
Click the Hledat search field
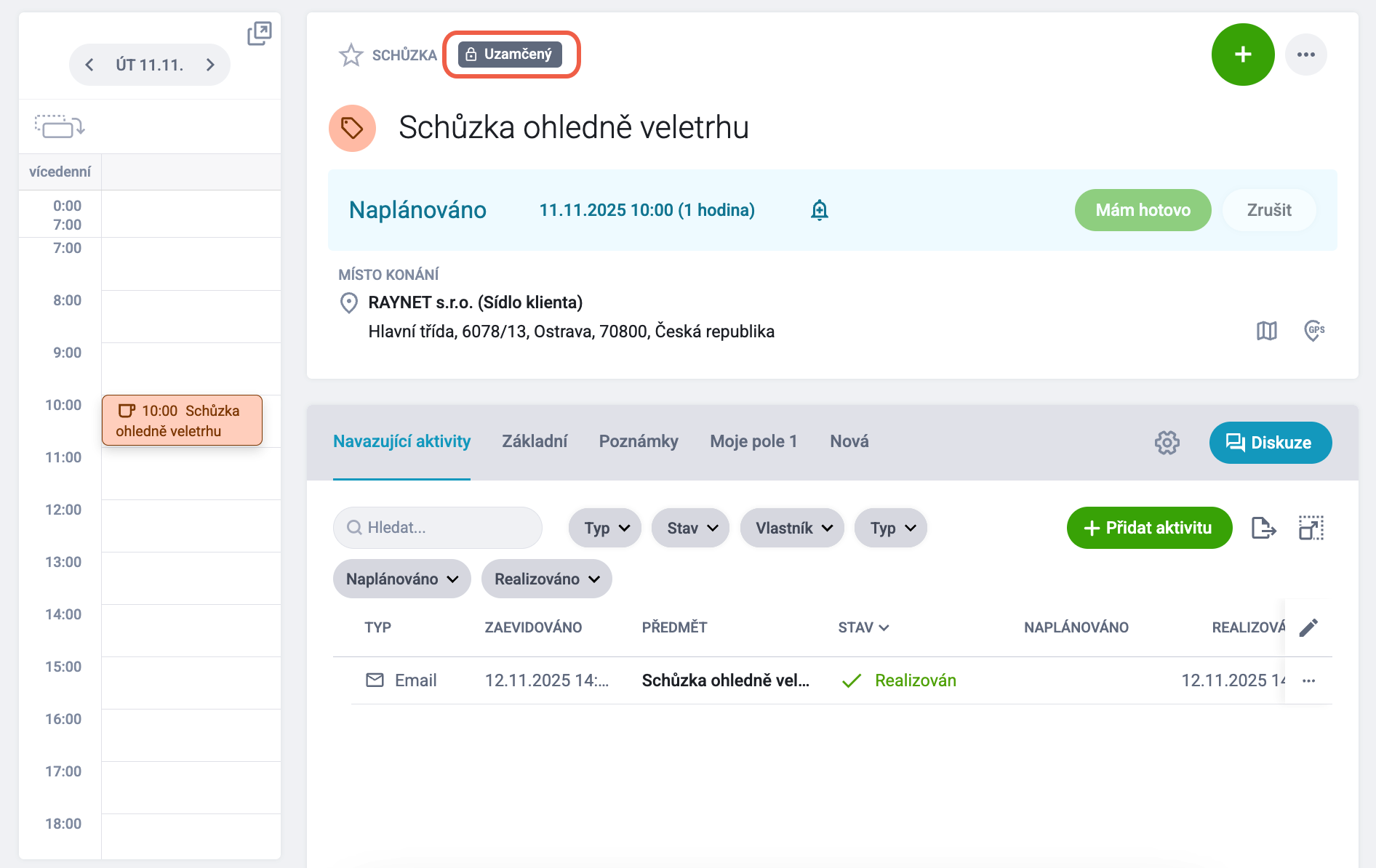(x=438, y=528)
